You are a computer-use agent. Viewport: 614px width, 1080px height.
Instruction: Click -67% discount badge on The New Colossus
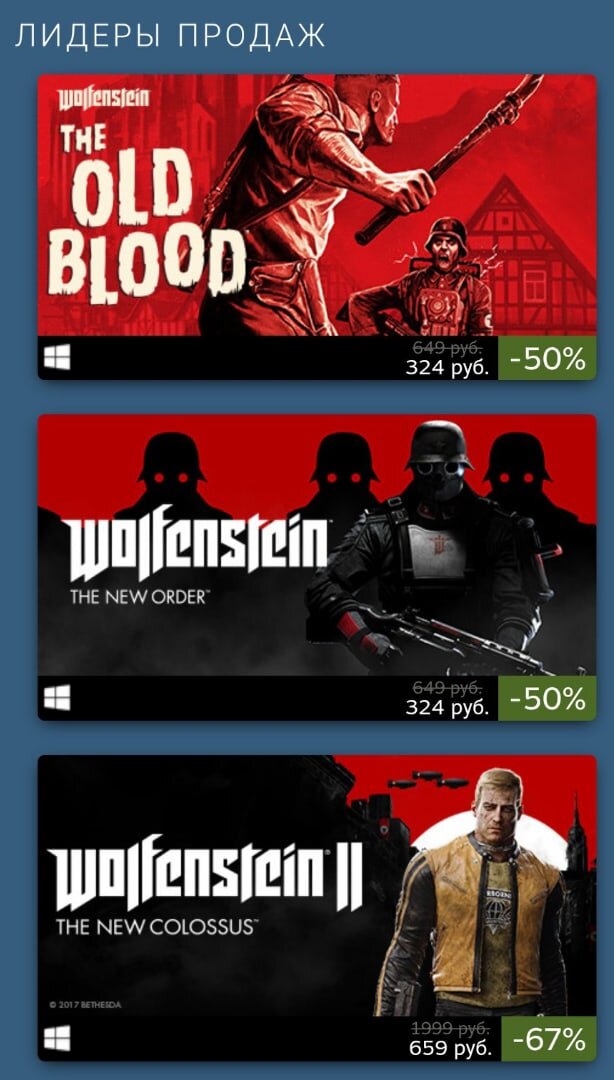click(x=549, y=1039)
